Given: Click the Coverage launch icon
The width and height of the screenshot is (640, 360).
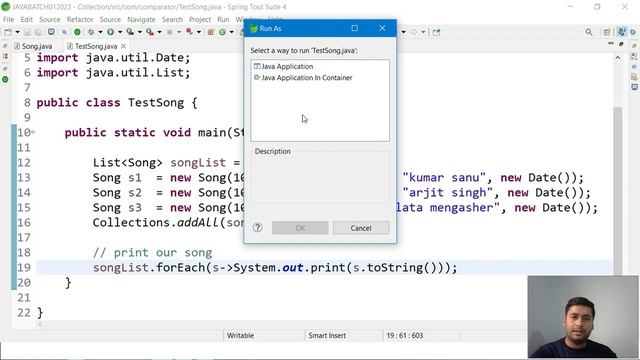Looking at the screenshot, I should pos(130,32).
